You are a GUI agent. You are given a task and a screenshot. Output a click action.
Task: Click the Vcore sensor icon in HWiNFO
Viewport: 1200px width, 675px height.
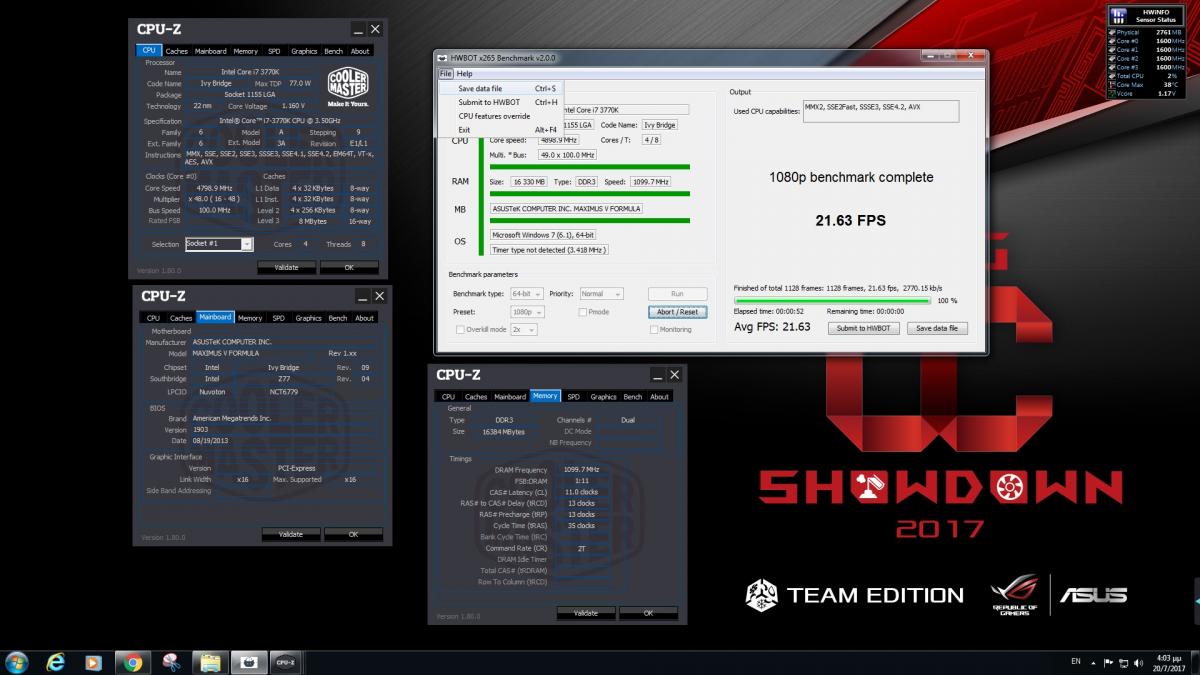click(1112, 93)
